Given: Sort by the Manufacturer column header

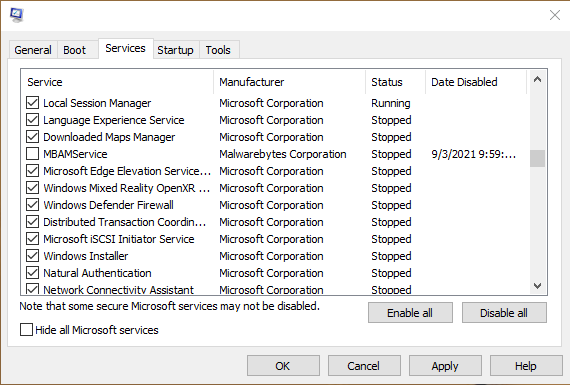Looking at the screenshot, I should (290, 82).
